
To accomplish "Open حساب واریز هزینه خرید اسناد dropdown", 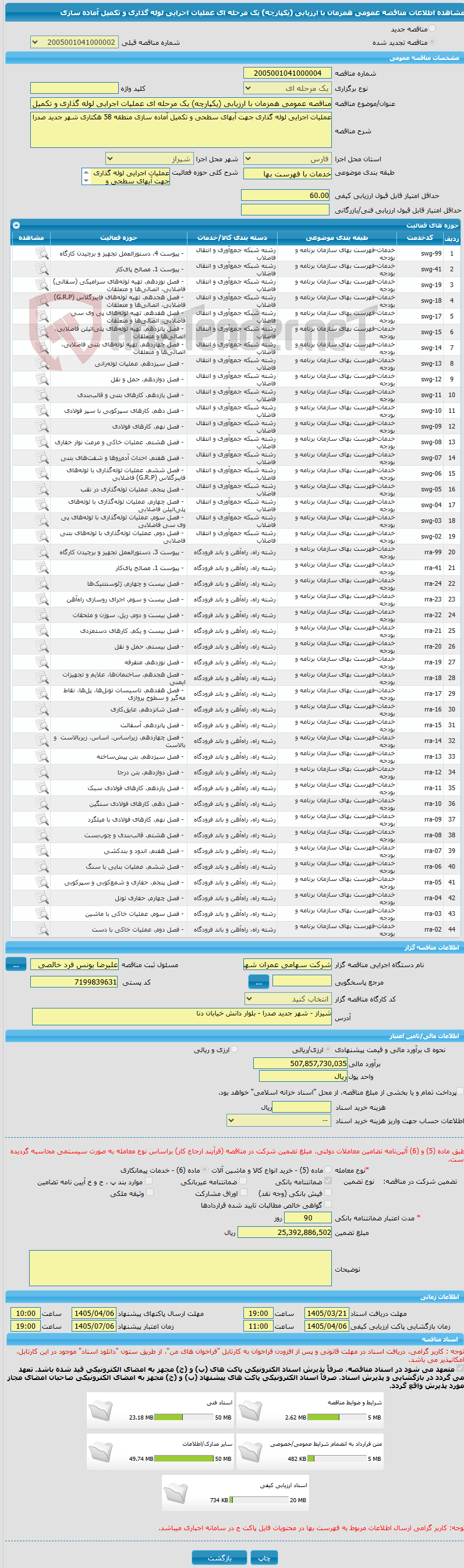I will [x=279, y=1121].
